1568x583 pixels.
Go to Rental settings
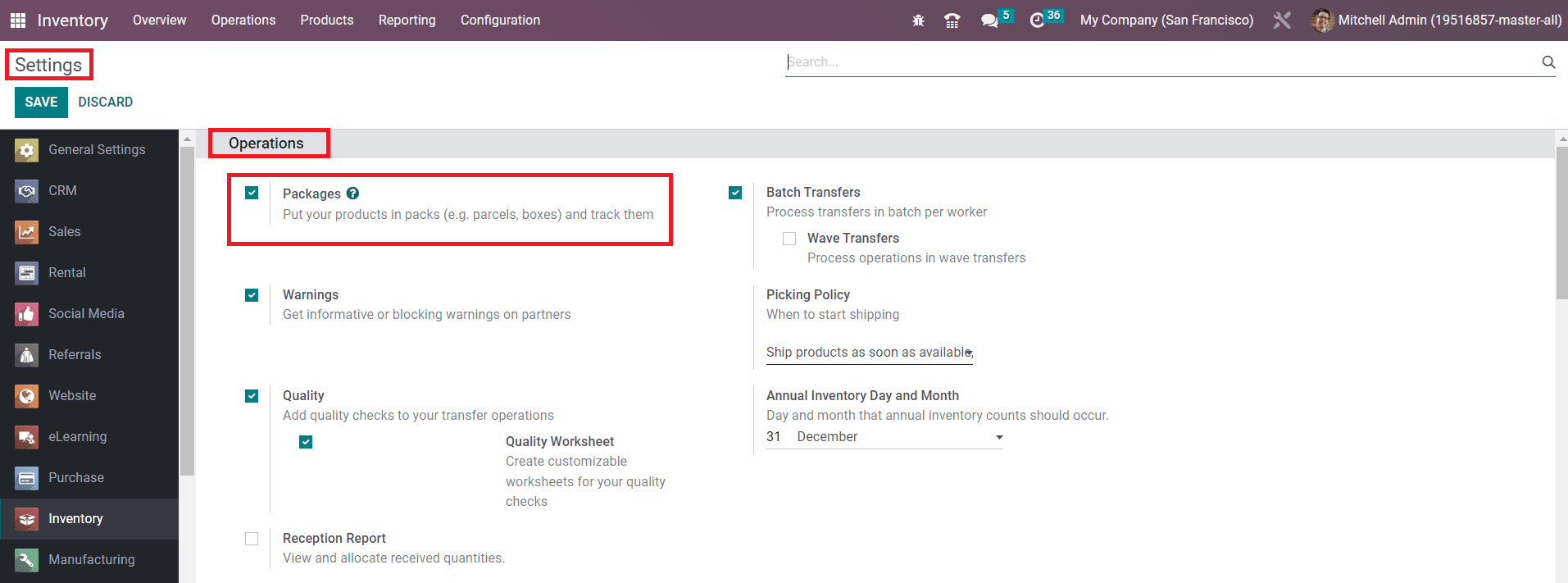point(89,273)
